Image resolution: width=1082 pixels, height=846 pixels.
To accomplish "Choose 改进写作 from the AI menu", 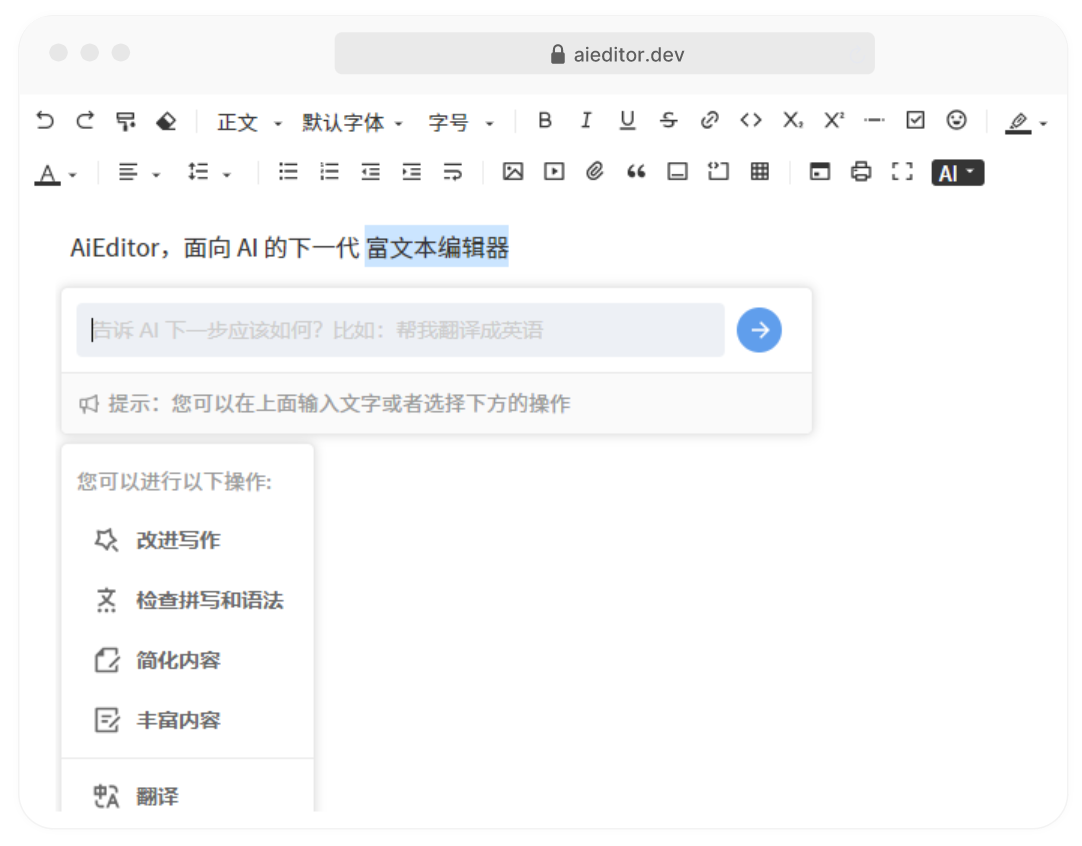I will point(178,540).
